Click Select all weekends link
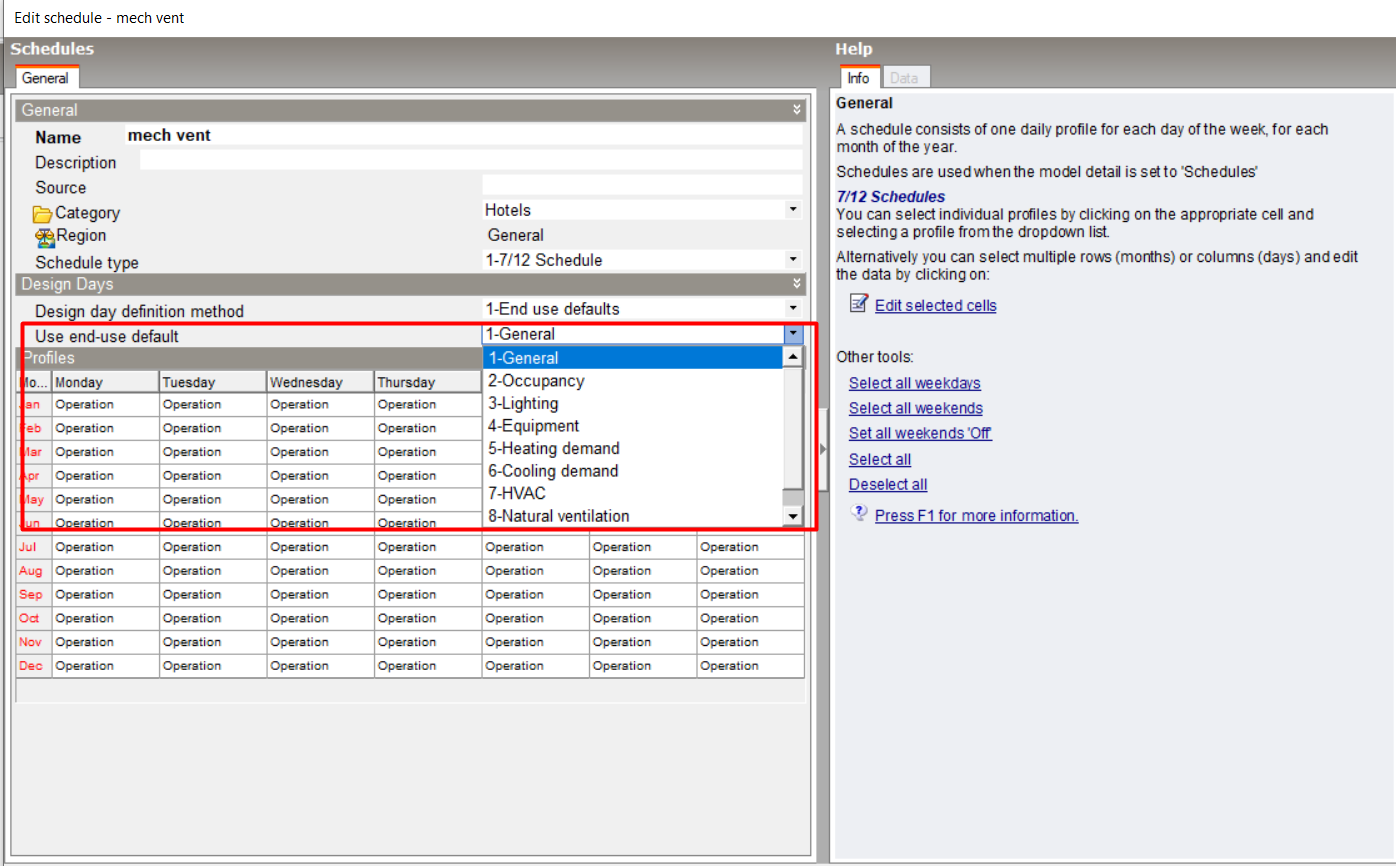Screen dimensions: 1396x866 pyautogui.click(x=915, y=408)
